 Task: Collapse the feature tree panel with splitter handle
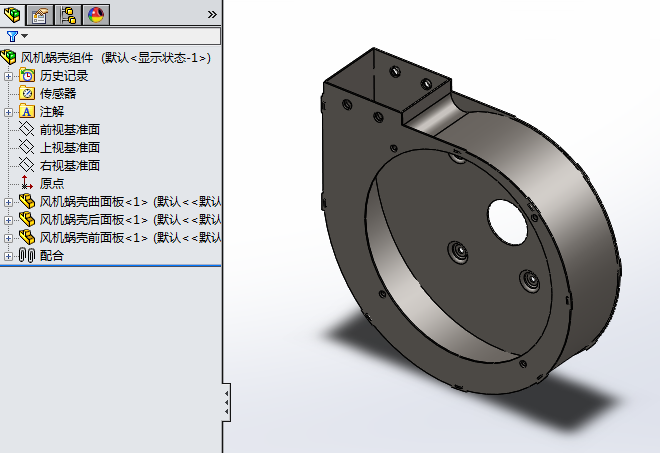point(226,402)
